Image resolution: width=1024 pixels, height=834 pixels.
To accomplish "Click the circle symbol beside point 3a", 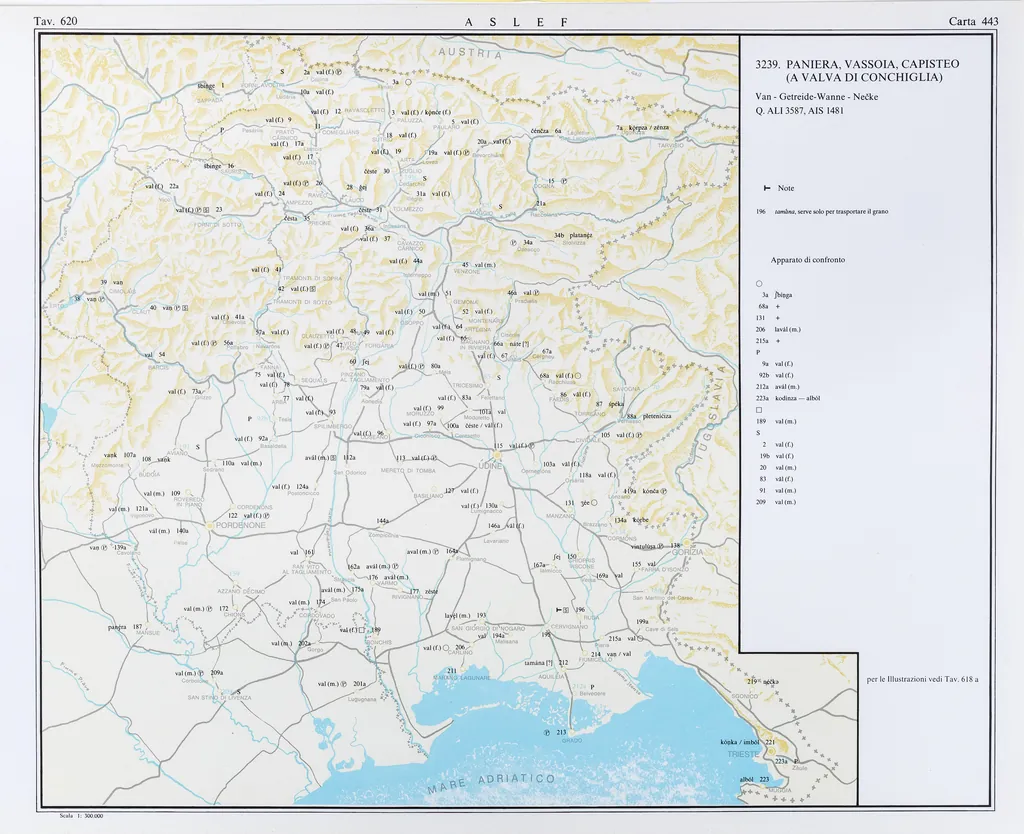I will (x=409, y=83).
